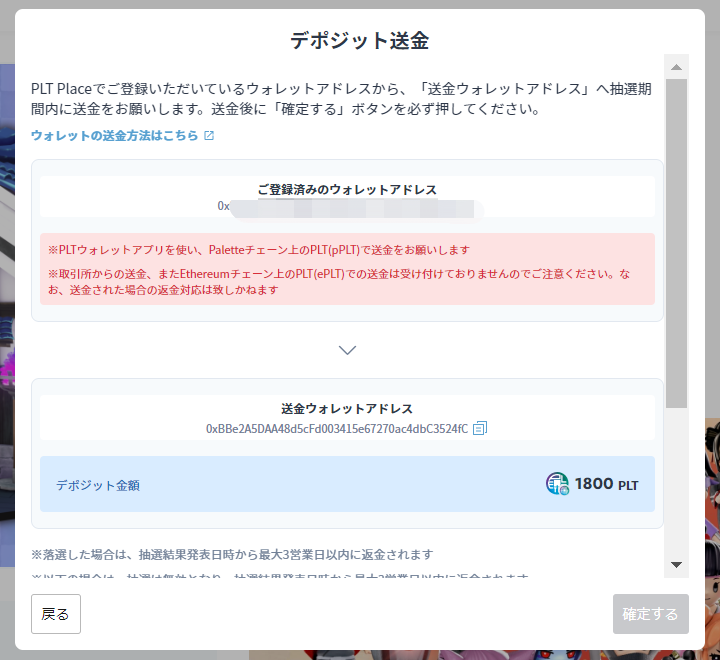This screenshot has width=720, height=660.
Task: Click the デポジット金額 label
Action: pyautogui.click(x=98, y=485)
